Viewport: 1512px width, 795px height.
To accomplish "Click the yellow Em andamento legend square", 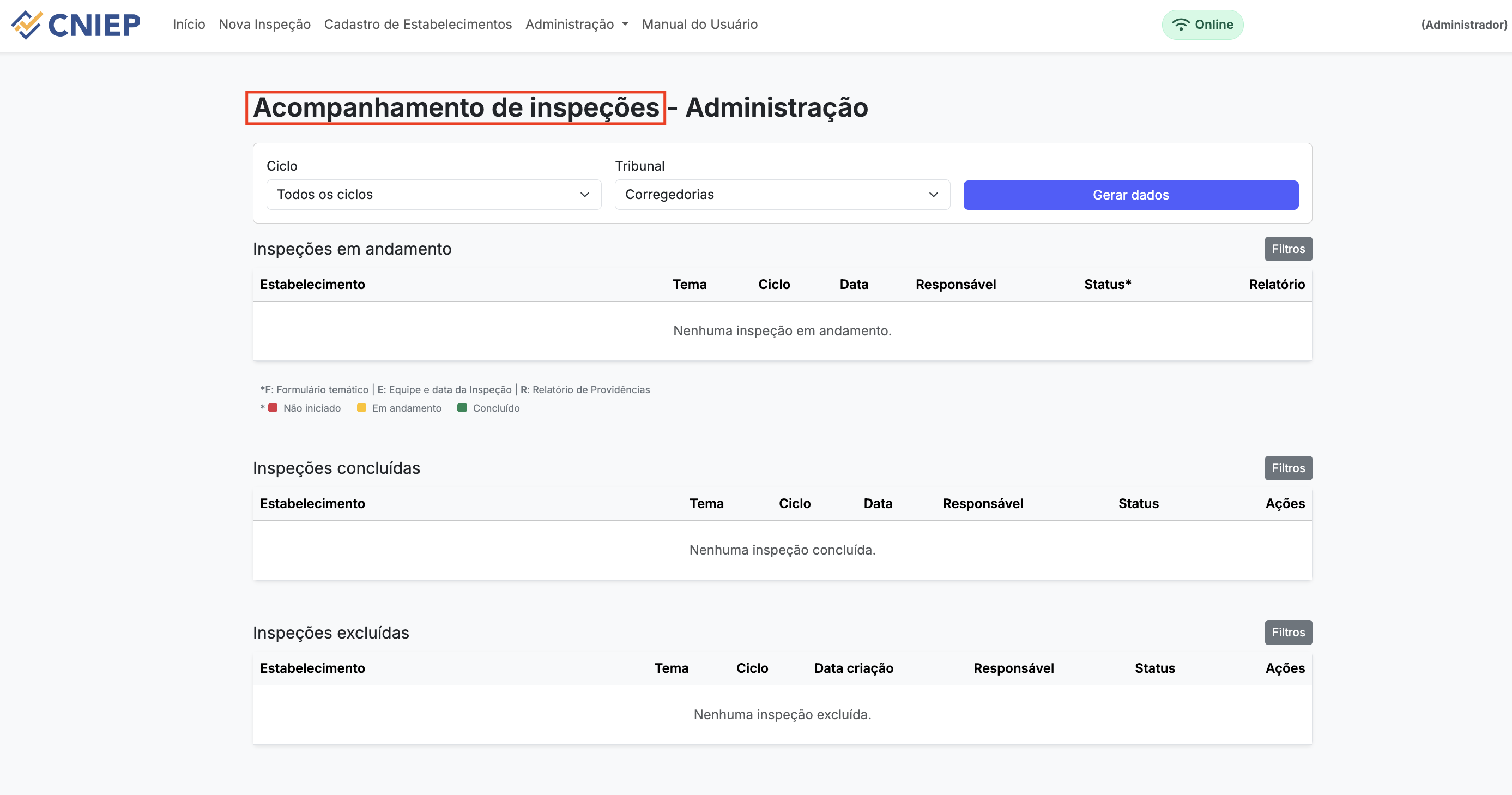I will click(x=361, y=408).
